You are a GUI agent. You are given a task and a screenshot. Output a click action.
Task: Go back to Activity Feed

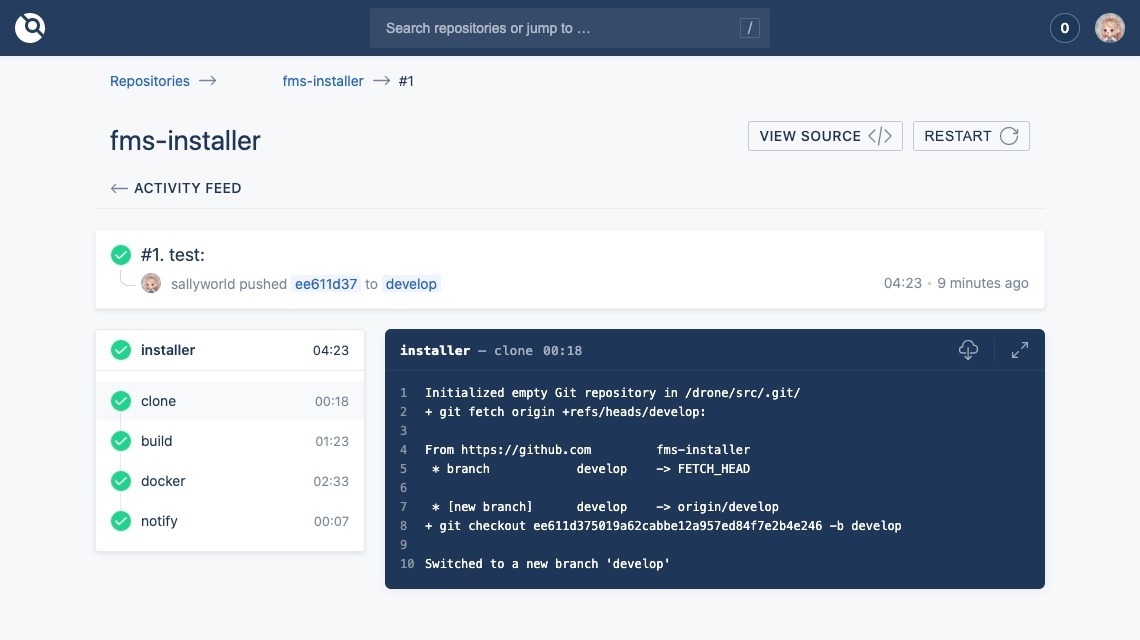pos(176,188)
